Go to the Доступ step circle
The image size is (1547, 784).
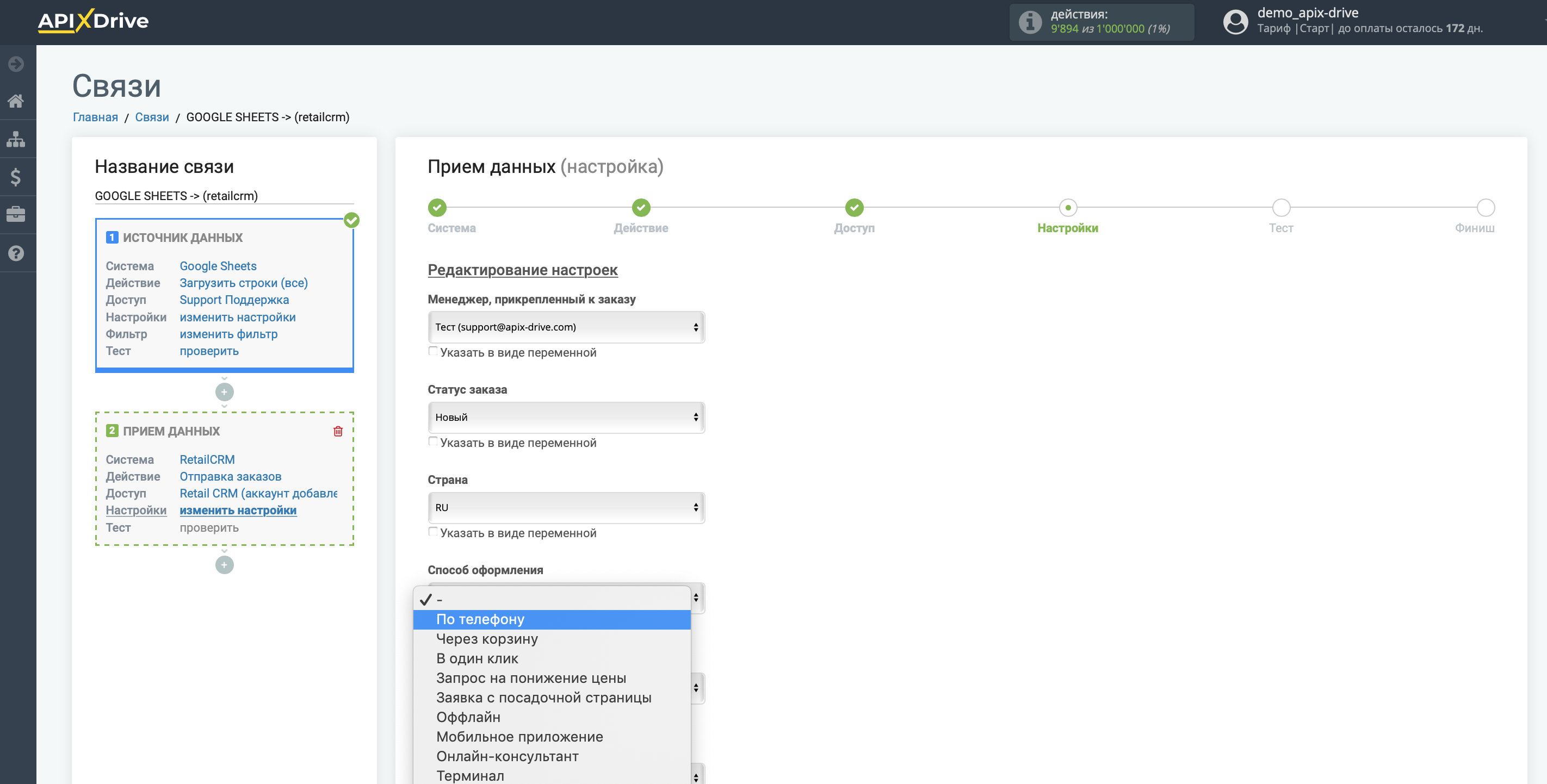[x=855, y=208]
